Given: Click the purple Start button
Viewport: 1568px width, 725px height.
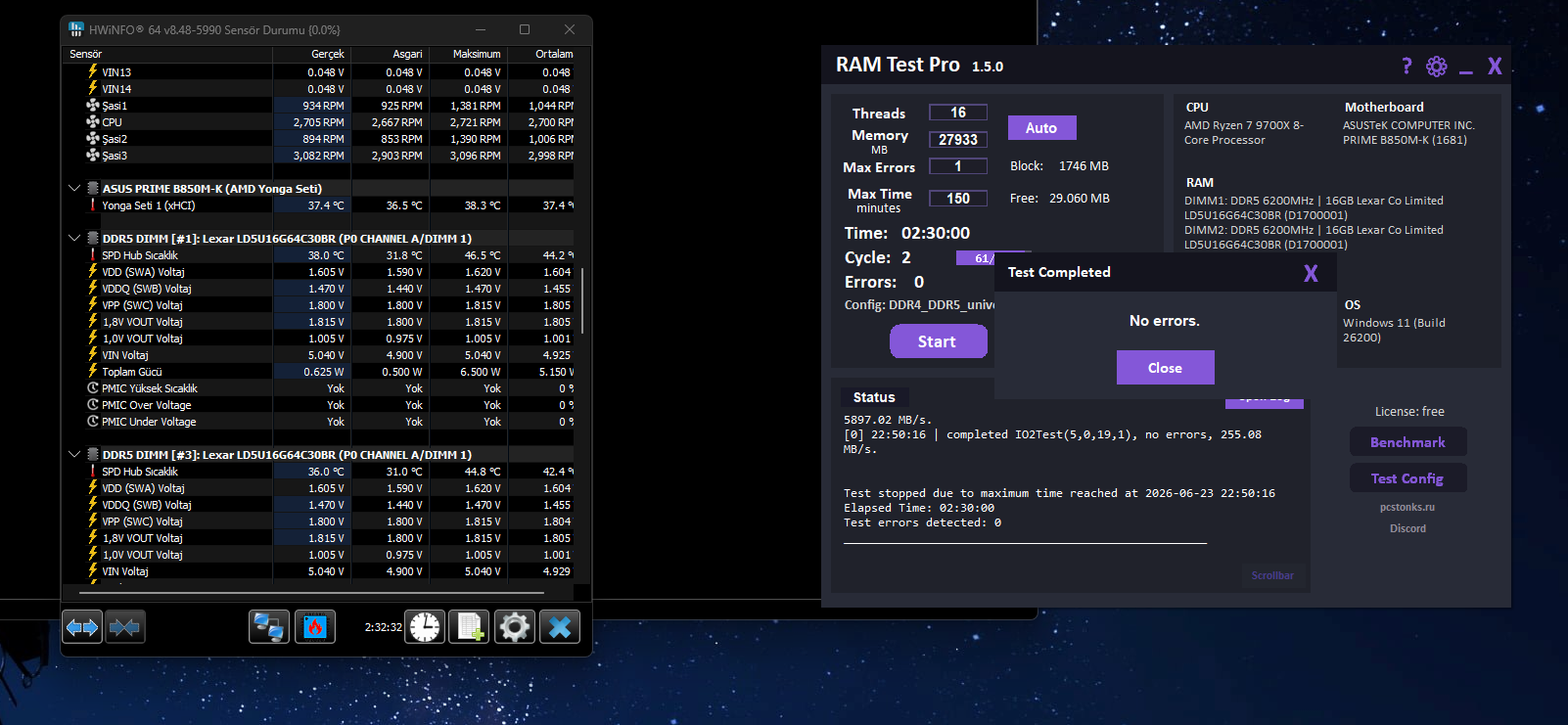Looking at the screenshot, I should coord(938,341).
